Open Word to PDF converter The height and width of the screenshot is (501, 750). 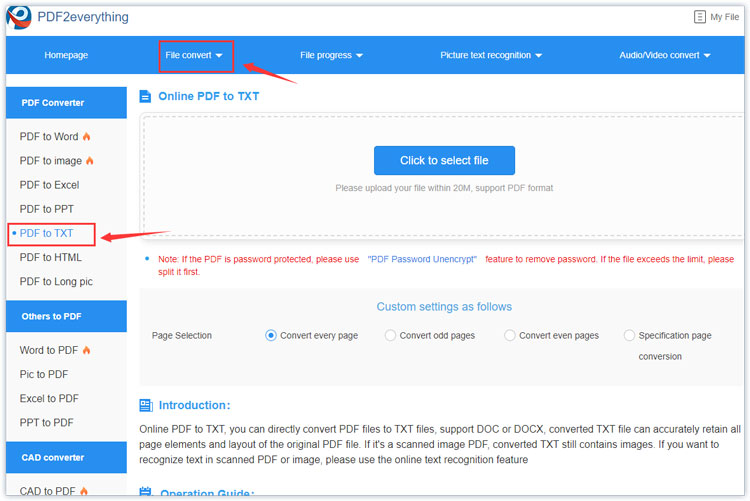[x=49, y=350]
